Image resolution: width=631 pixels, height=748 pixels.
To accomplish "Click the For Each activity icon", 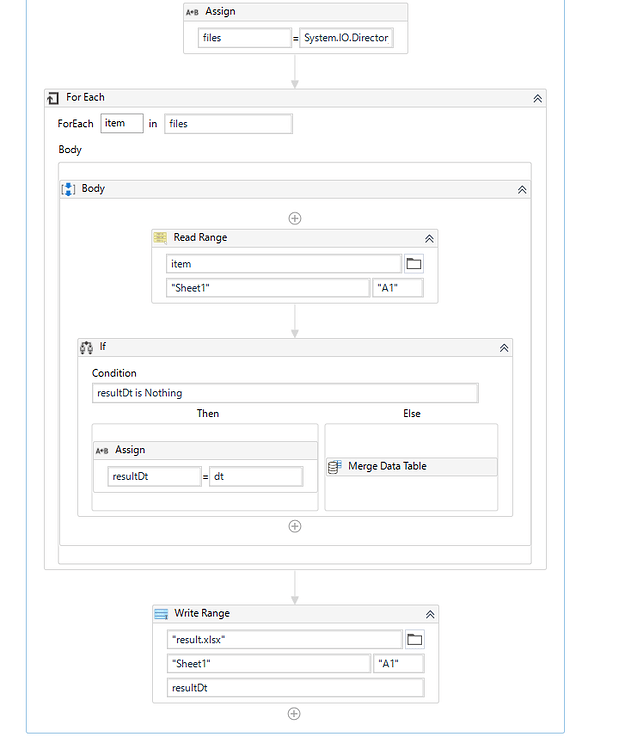I will (53, 98).
